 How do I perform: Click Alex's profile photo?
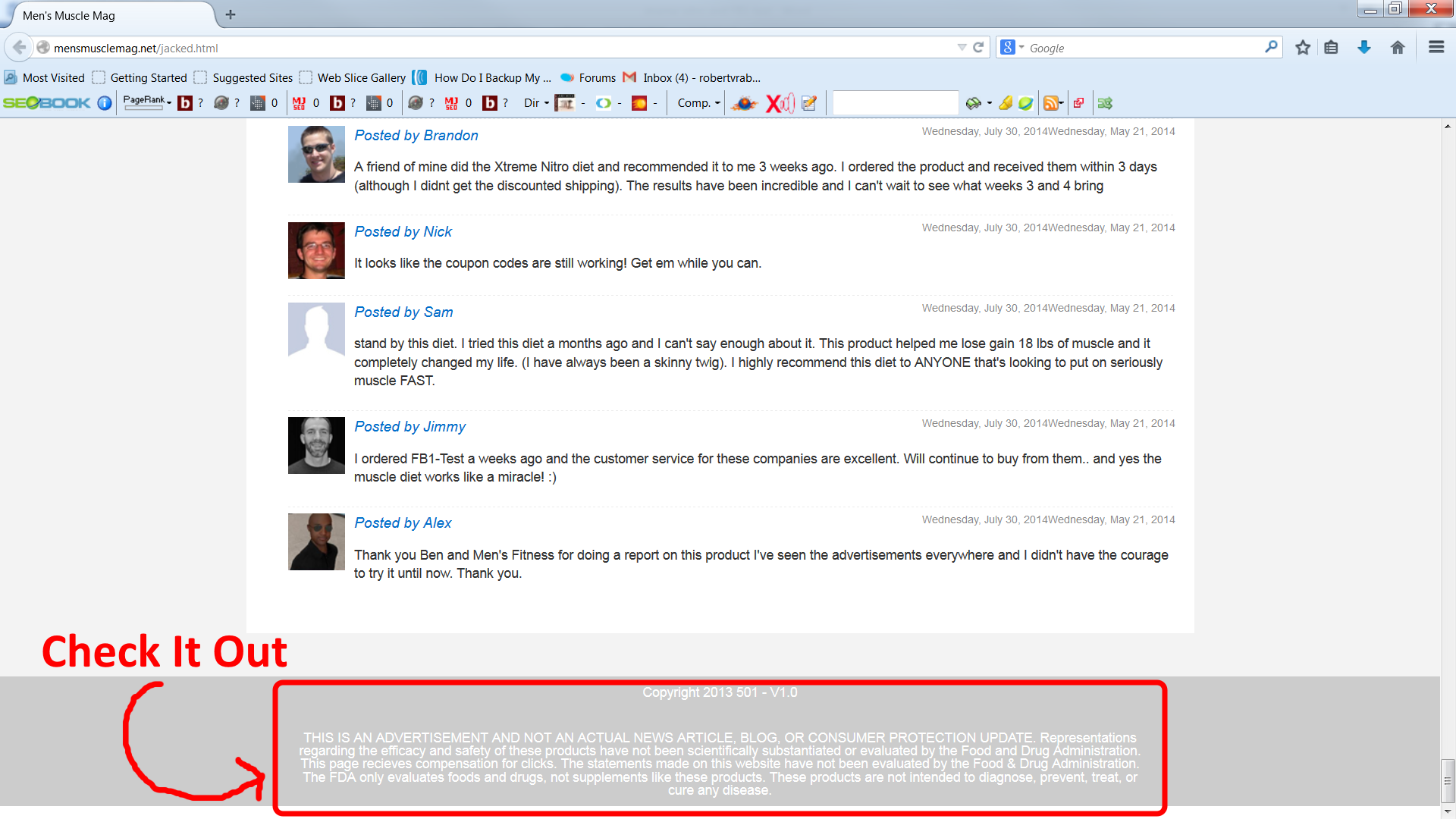[x=316, y=541]
